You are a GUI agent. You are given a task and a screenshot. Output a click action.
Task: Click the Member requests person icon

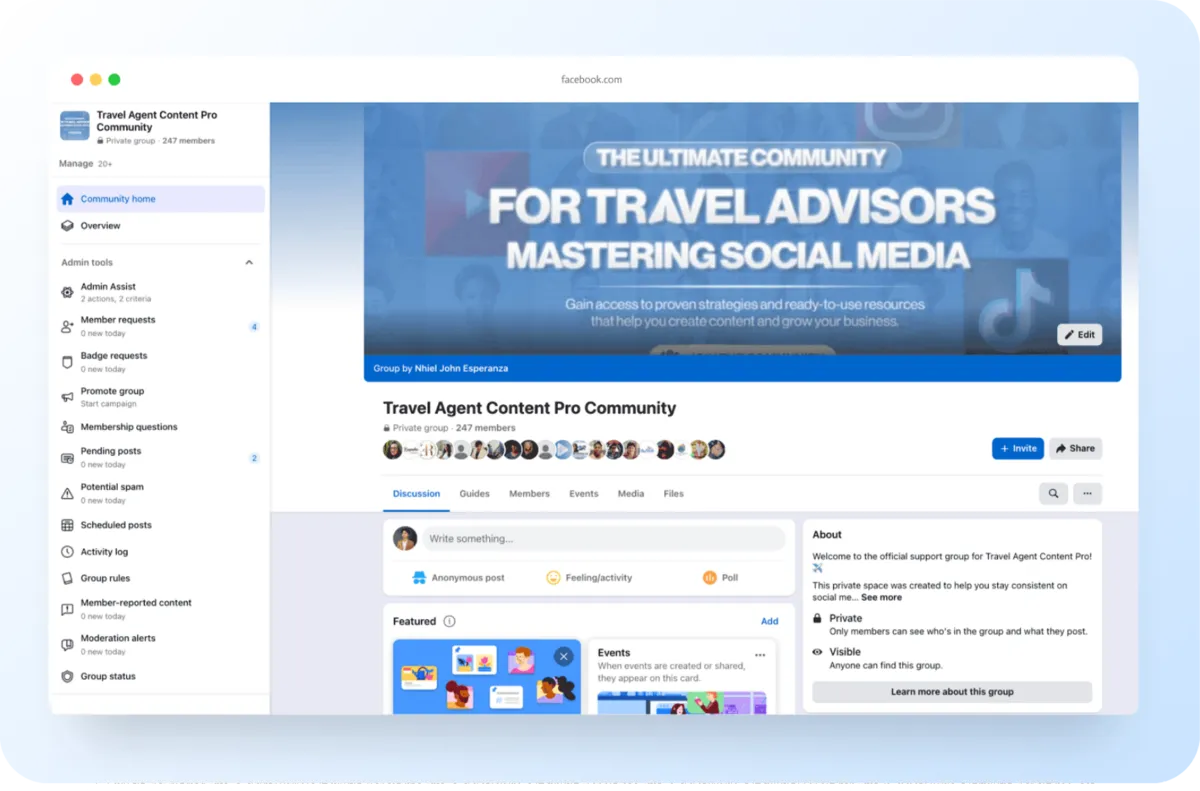(67, 326)
